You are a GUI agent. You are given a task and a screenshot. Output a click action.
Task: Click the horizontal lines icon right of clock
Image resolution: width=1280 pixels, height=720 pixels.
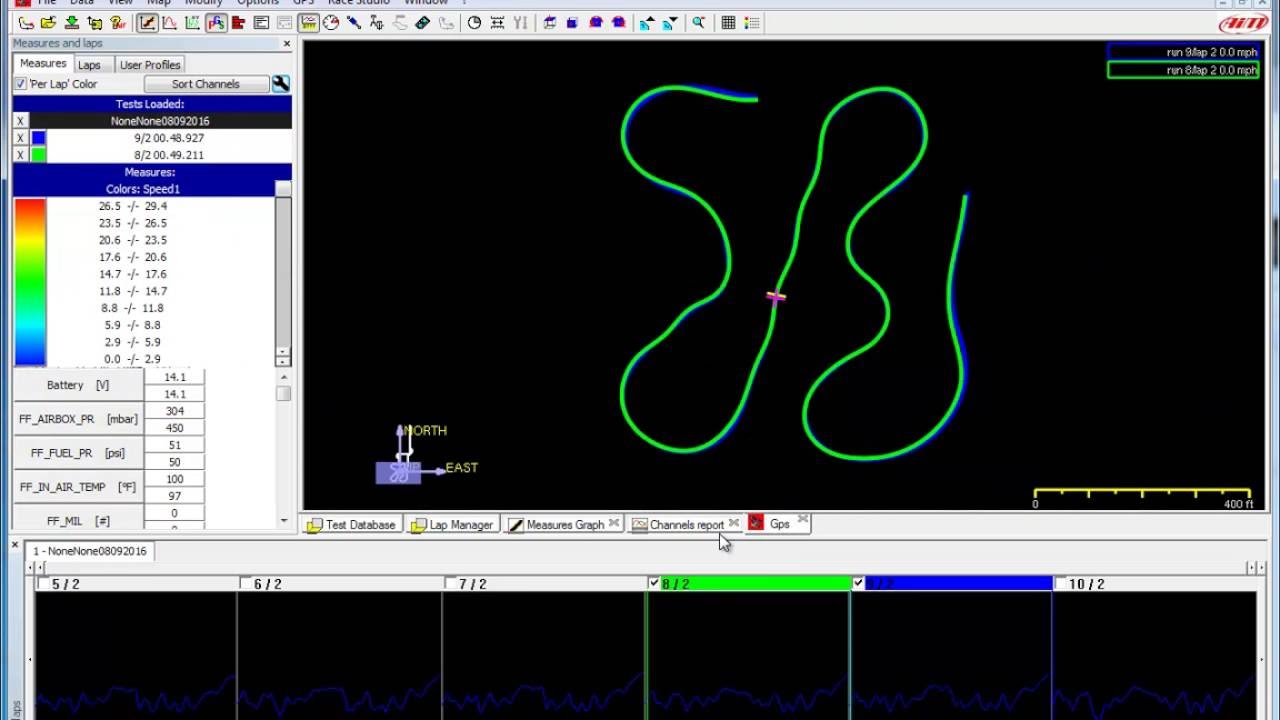point(497,22)
